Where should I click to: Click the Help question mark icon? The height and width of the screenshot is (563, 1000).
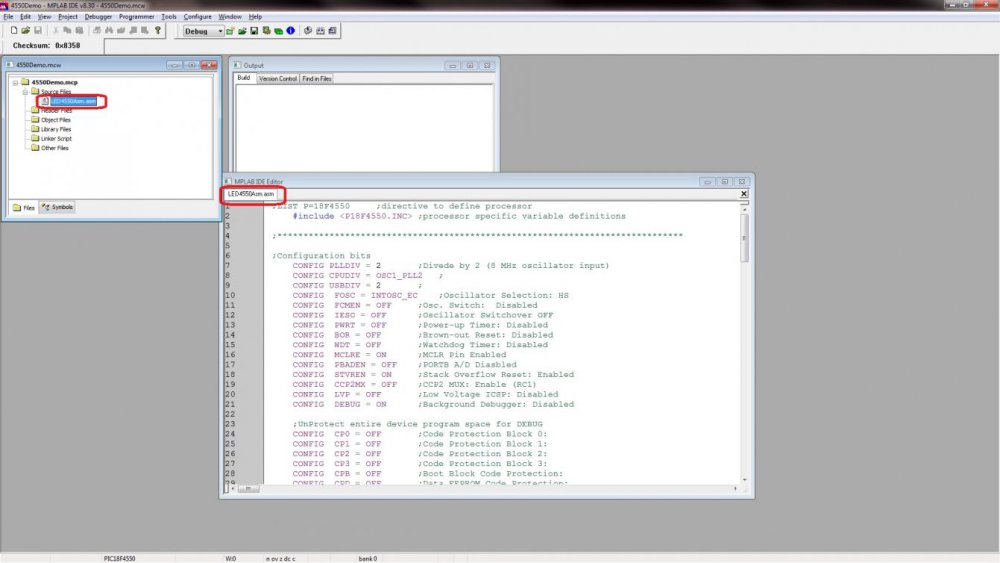158,30
